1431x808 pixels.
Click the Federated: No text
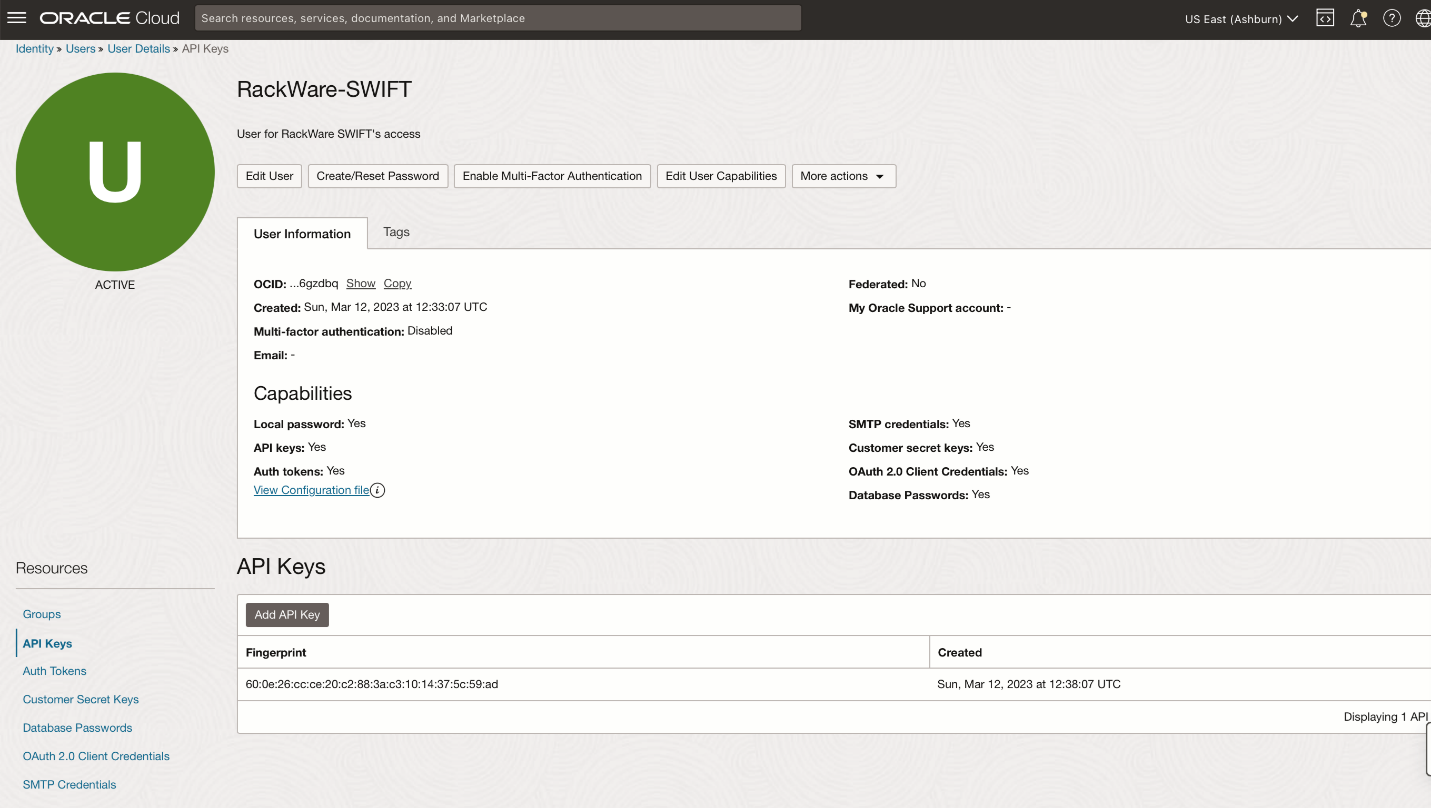pos(887,284)
